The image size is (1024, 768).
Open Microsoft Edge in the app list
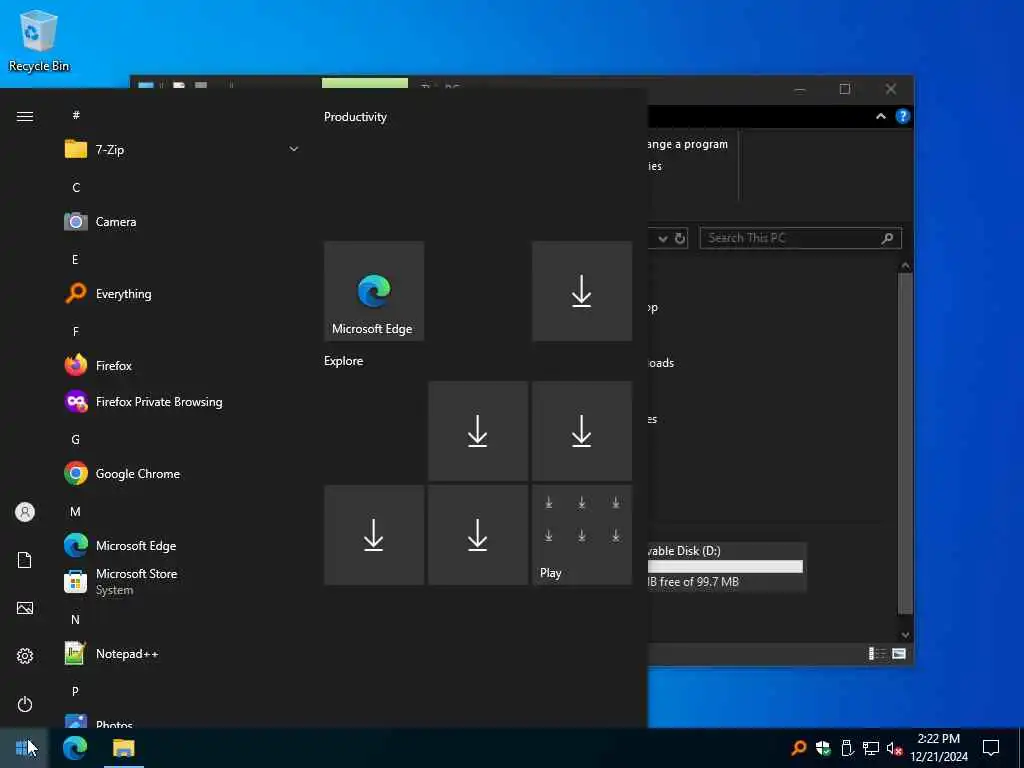182,545
